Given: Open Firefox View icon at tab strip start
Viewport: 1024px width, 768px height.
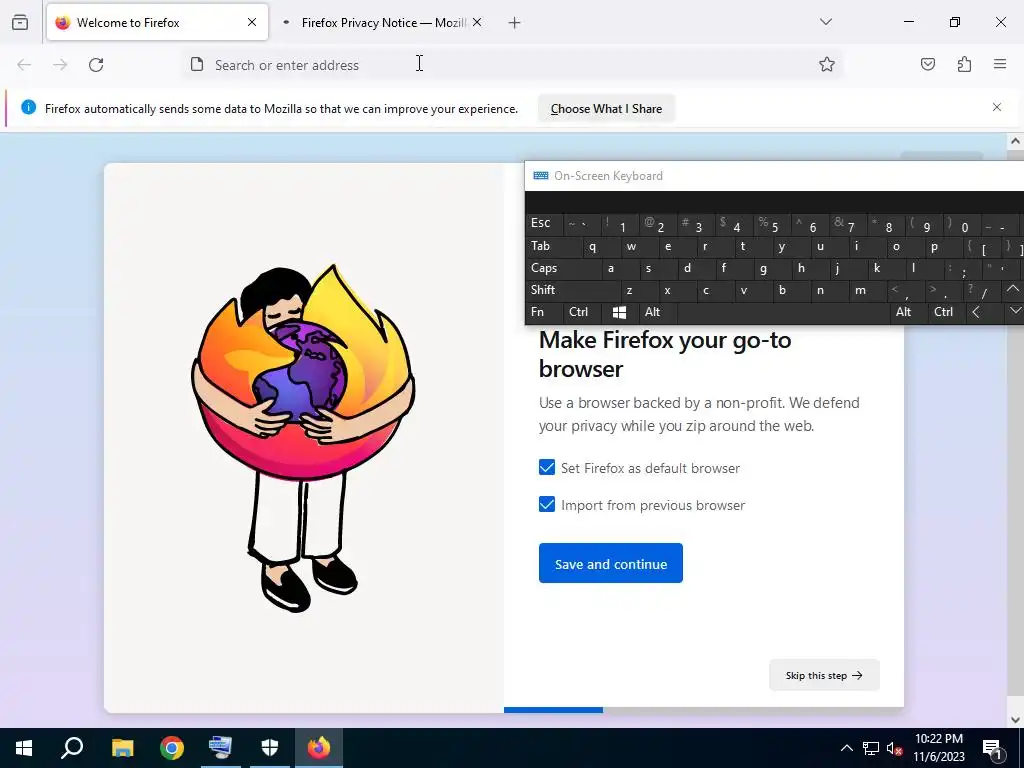Looking at the screenshot, I should [20, 23].
